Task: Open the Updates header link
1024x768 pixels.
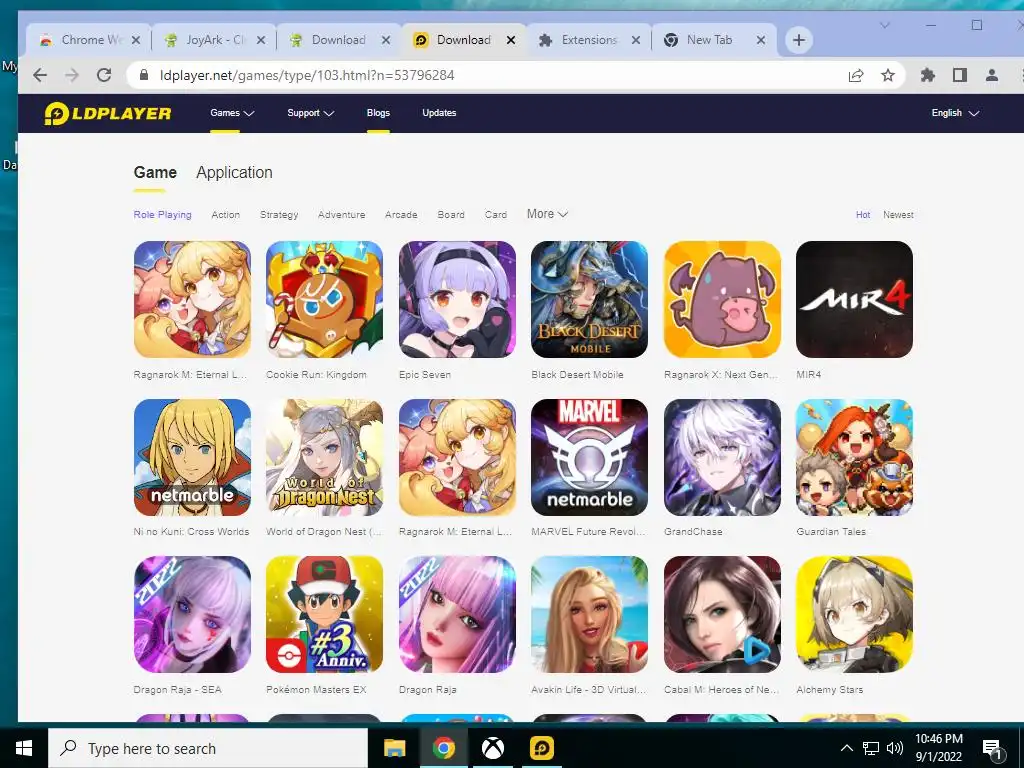Action: click(439, 113)
